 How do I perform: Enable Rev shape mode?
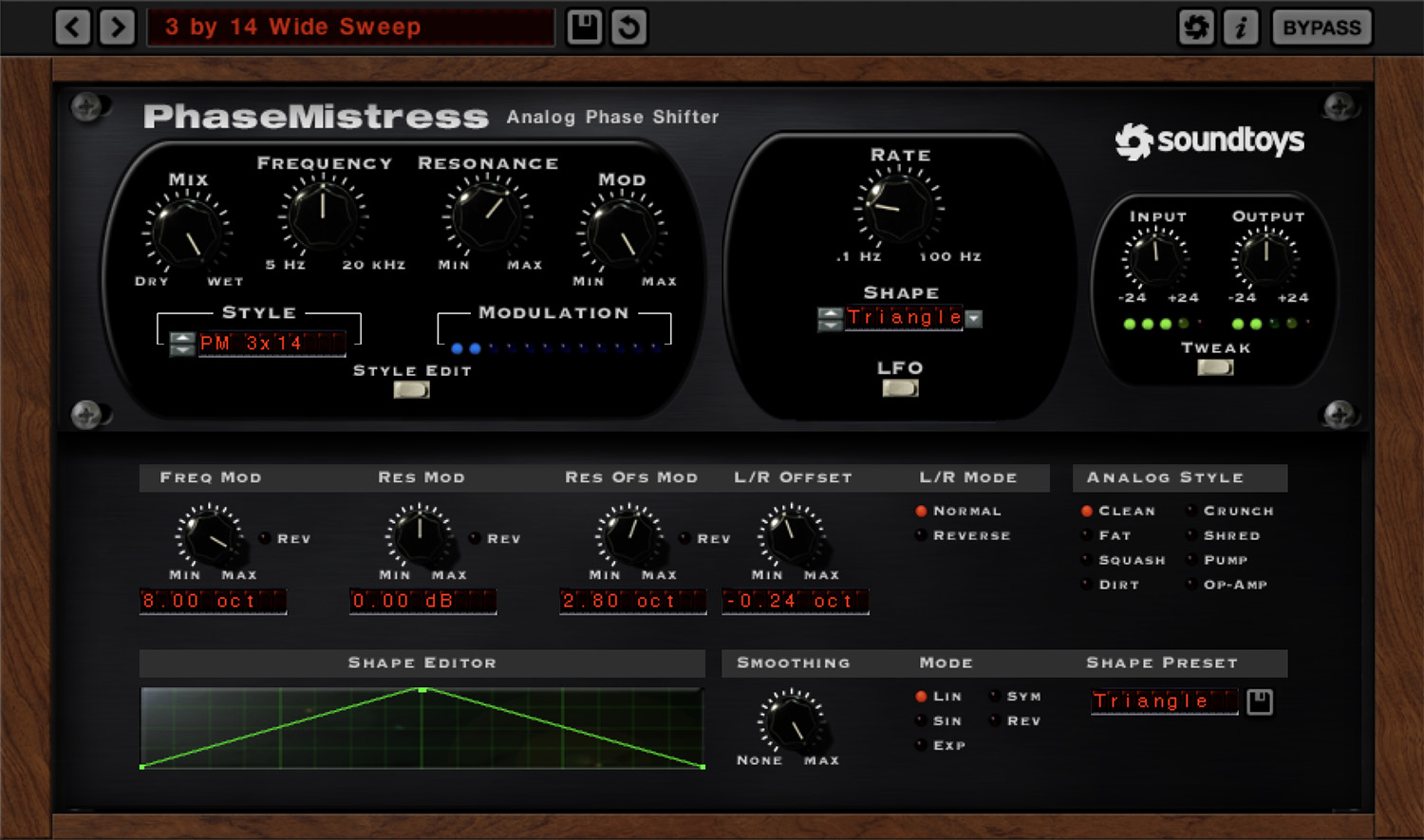pos(995,721)
